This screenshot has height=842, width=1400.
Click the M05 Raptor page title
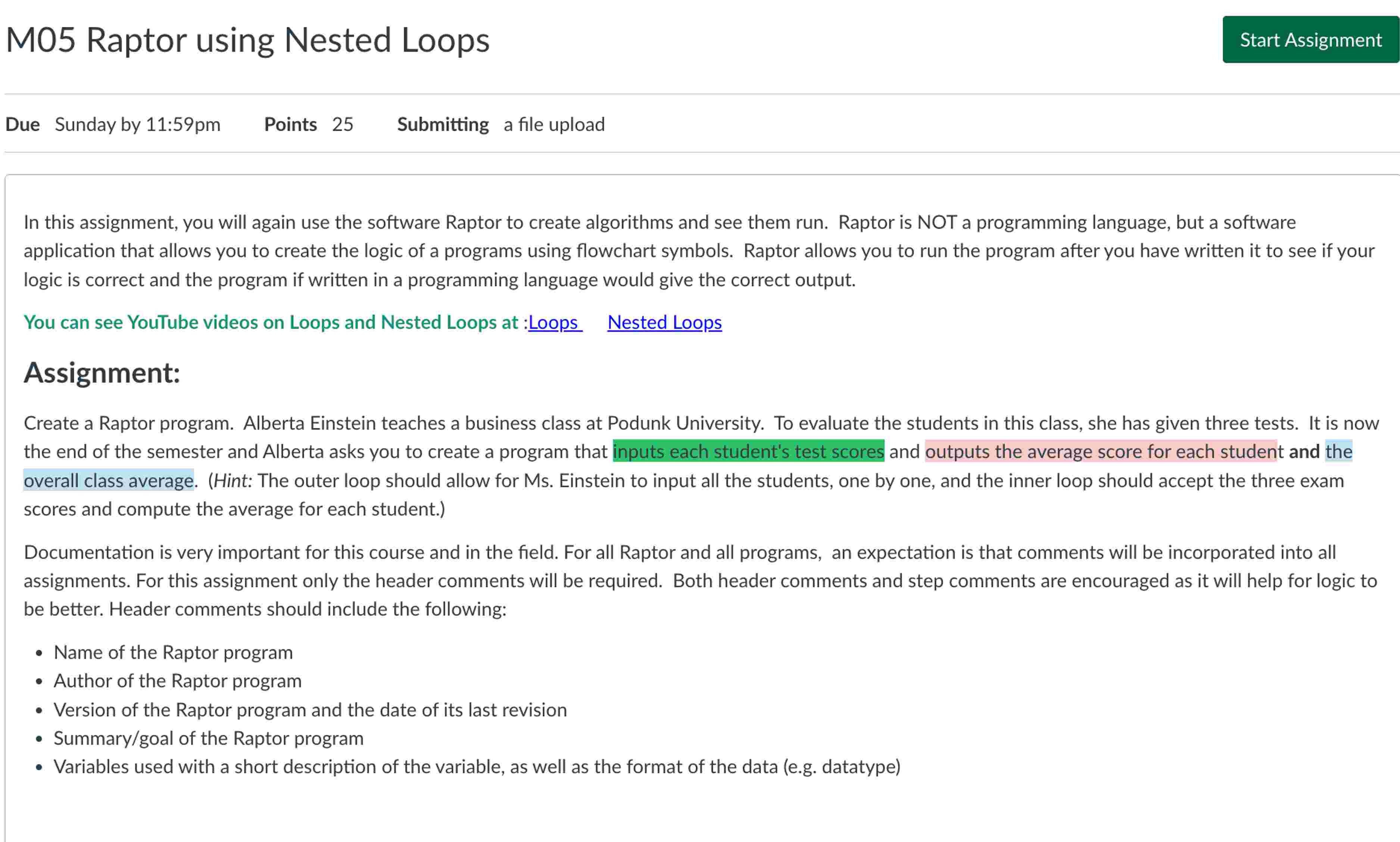tap(247, 40)
